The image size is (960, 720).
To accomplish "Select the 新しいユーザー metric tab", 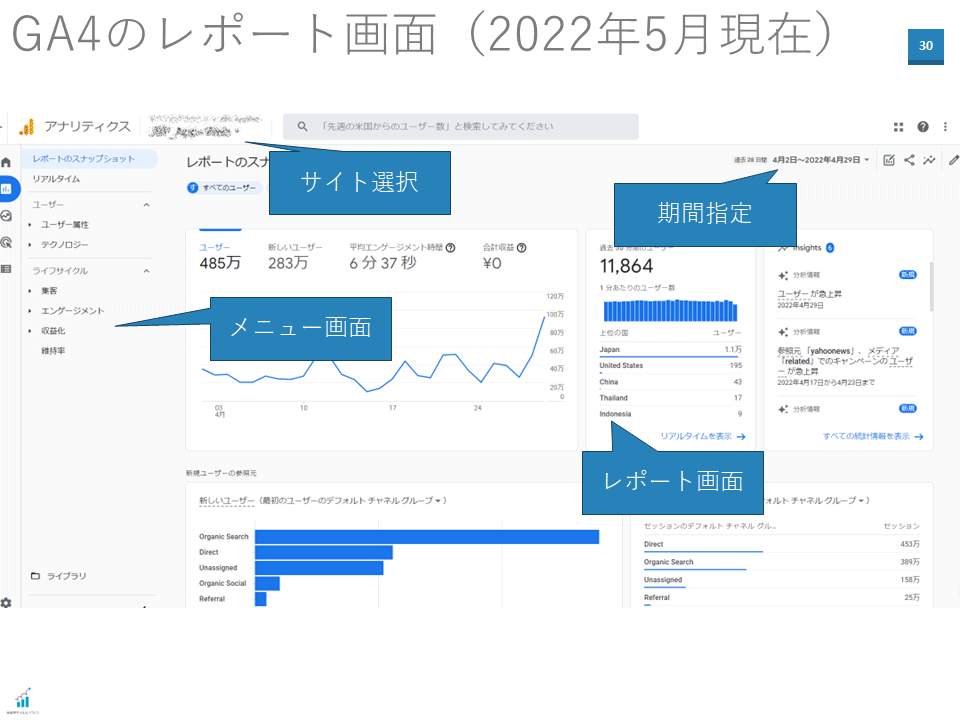I will (x=295, y=257).
